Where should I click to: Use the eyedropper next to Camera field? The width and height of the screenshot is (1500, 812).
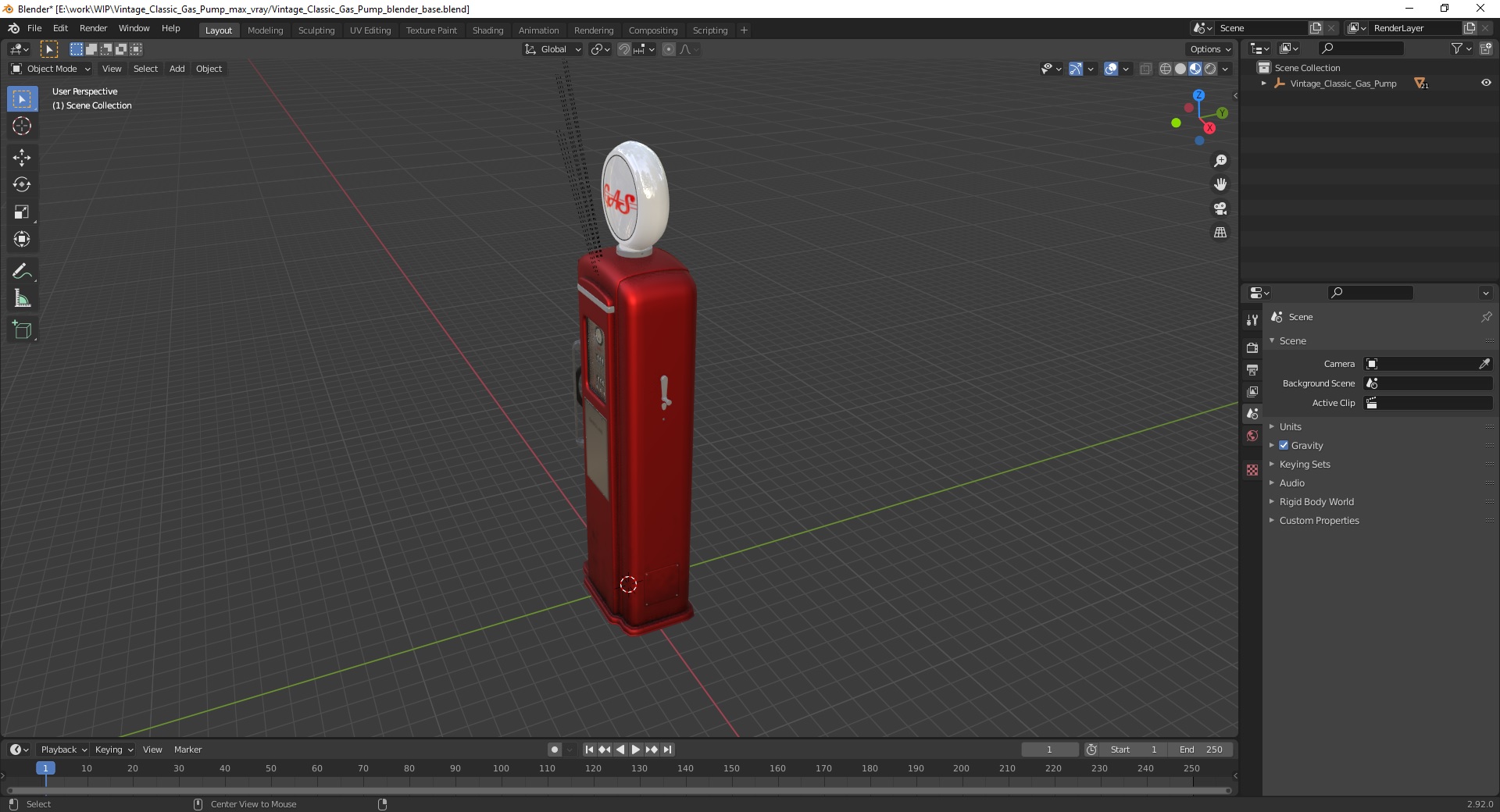coord(1484,364)
